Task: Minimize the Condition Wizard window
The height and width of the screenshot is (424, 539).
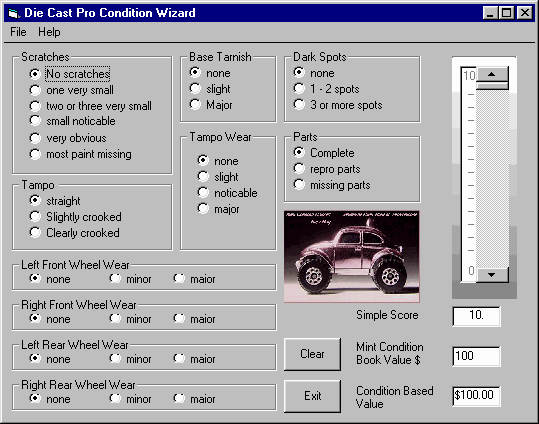Action: [491, 13]
